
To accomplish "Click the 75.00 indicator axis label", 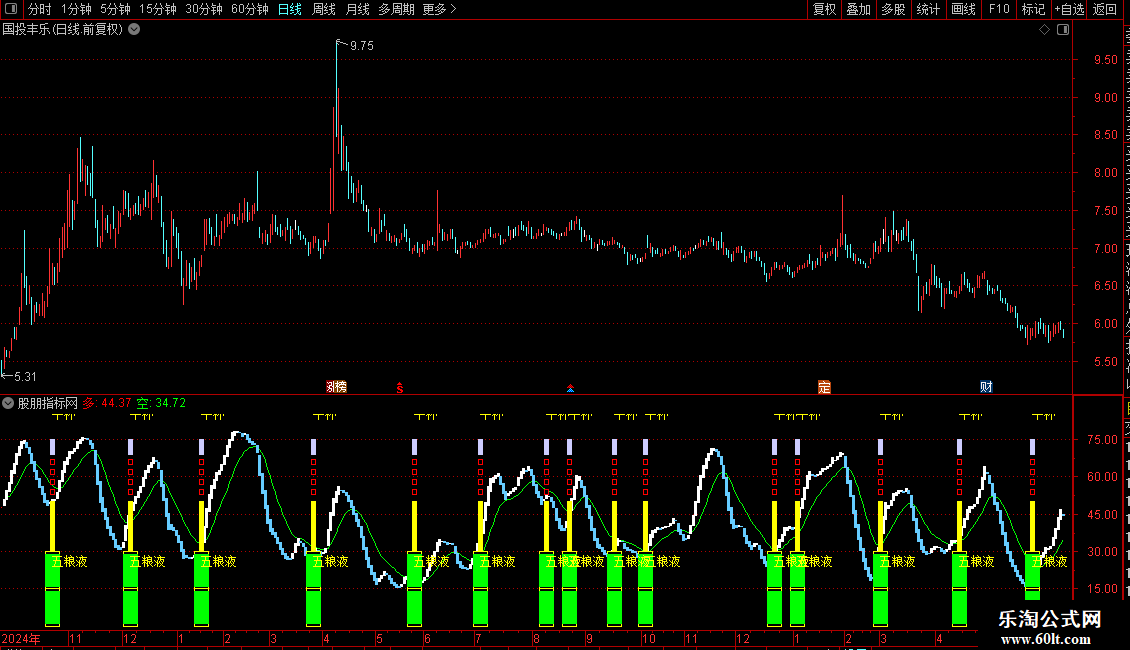I will pyautogui.click(x=1102, y=440).
